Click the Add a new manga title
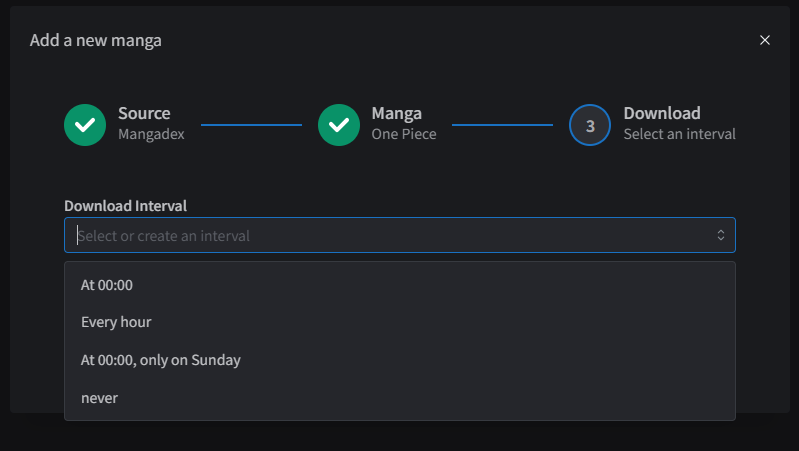The width and height of the screenshot is (799, 451). click(96, 40)
